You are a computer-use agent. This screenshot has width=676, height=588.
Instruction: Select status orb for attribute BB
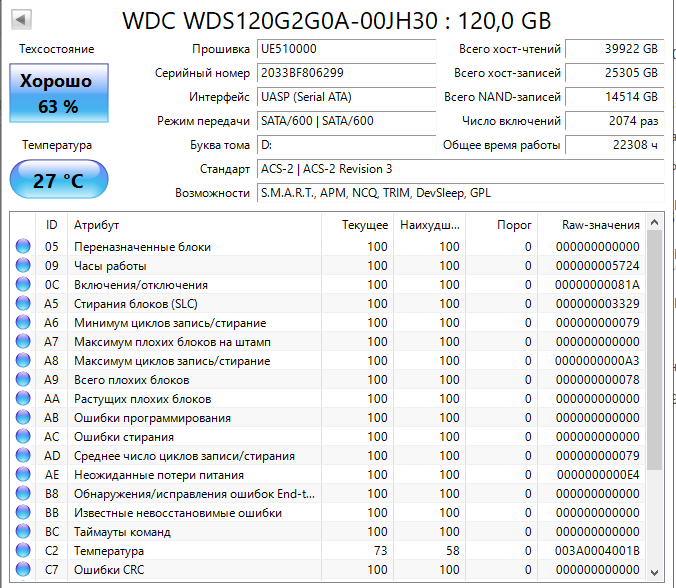[23, 512]
